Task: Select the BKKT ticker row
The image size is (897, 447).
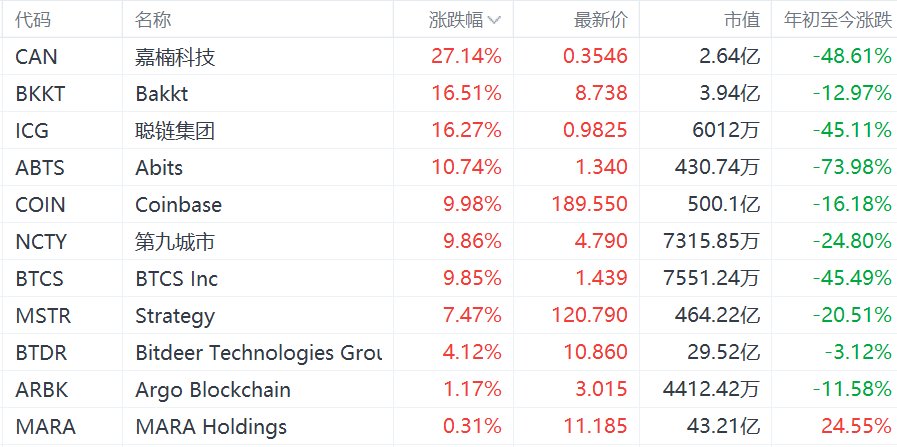Action: [448, 93]
